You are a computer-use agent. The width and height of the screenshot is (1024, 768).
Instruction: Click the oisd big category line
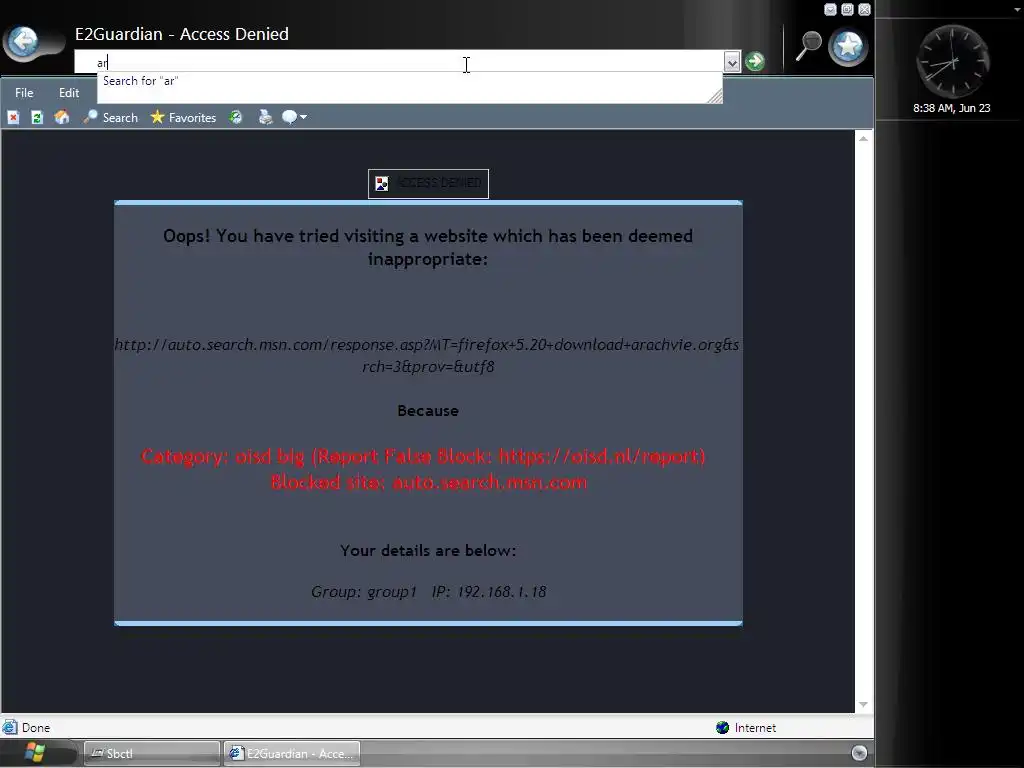(423, 456)
